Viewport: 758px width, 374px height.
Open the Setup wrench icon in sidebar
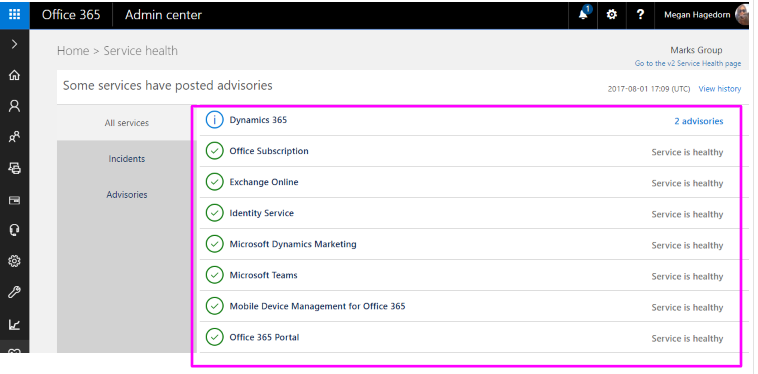[15, 292]
